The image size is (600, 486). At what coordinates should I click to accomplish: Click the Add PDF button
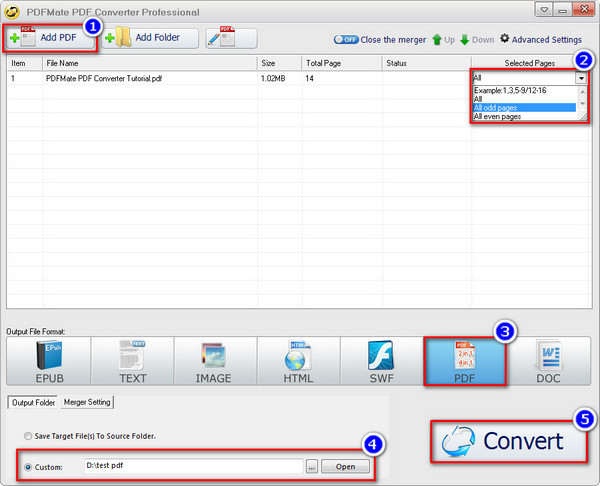point(49,38)
